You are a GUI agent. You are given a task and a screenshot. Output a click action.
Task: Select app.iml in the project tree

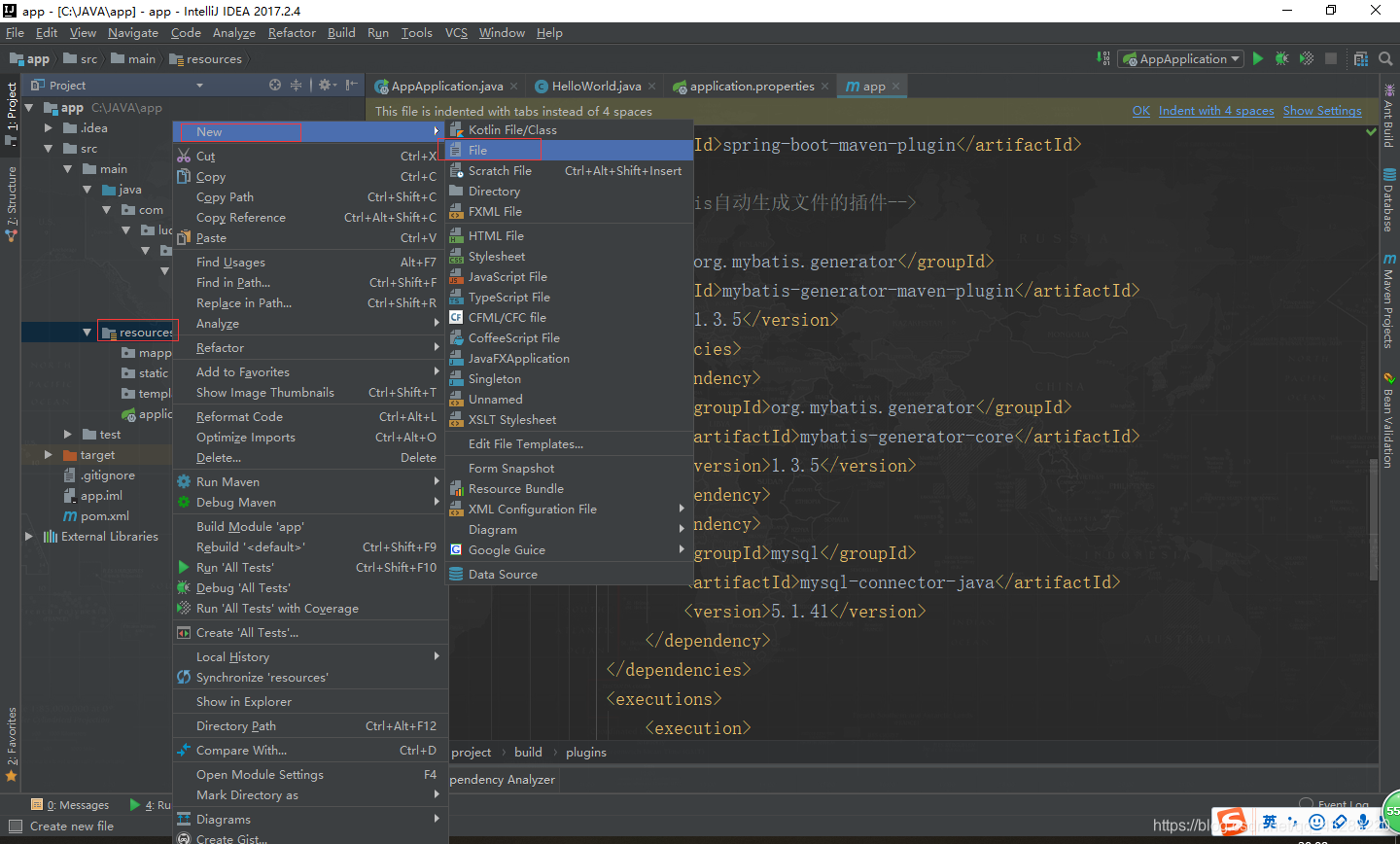pyautogui.click(x=101, y=496)
